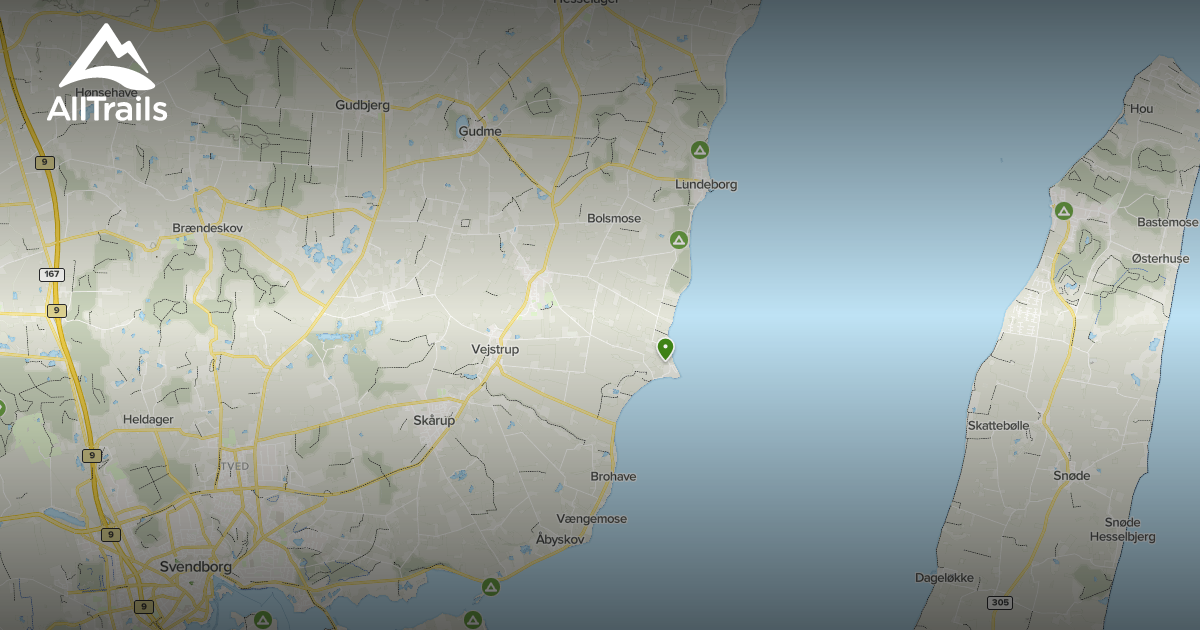Select the Dageløkke place label

tap(945, 578)
